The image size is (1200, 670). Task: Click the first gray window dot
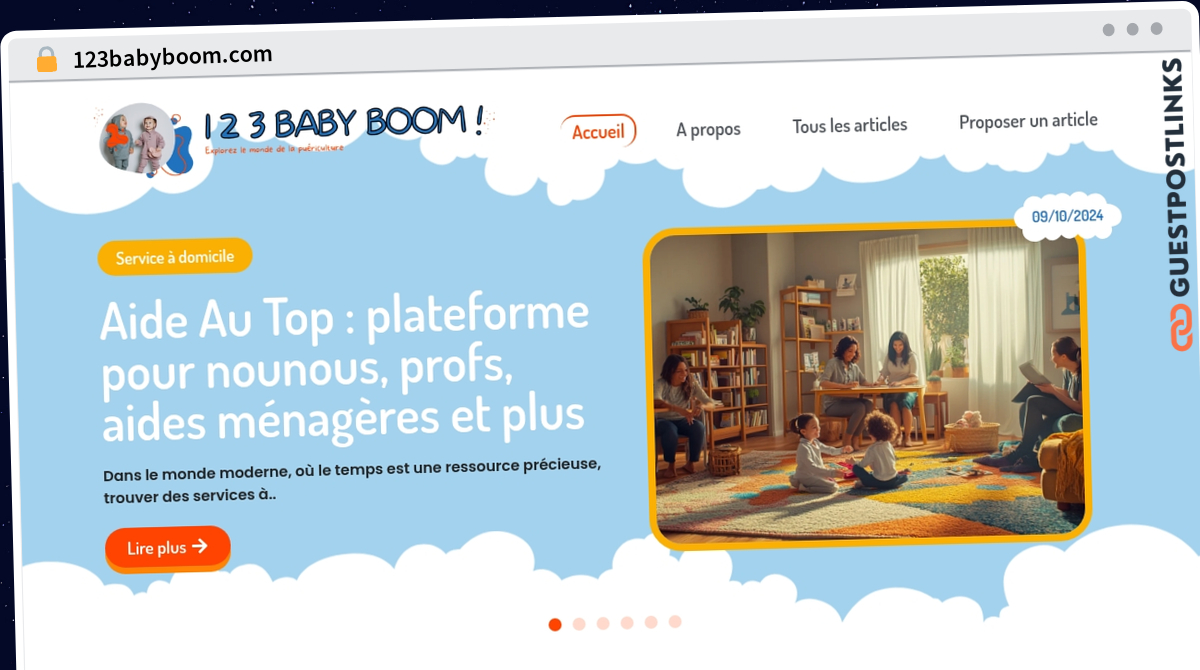tap(1109, 29)
